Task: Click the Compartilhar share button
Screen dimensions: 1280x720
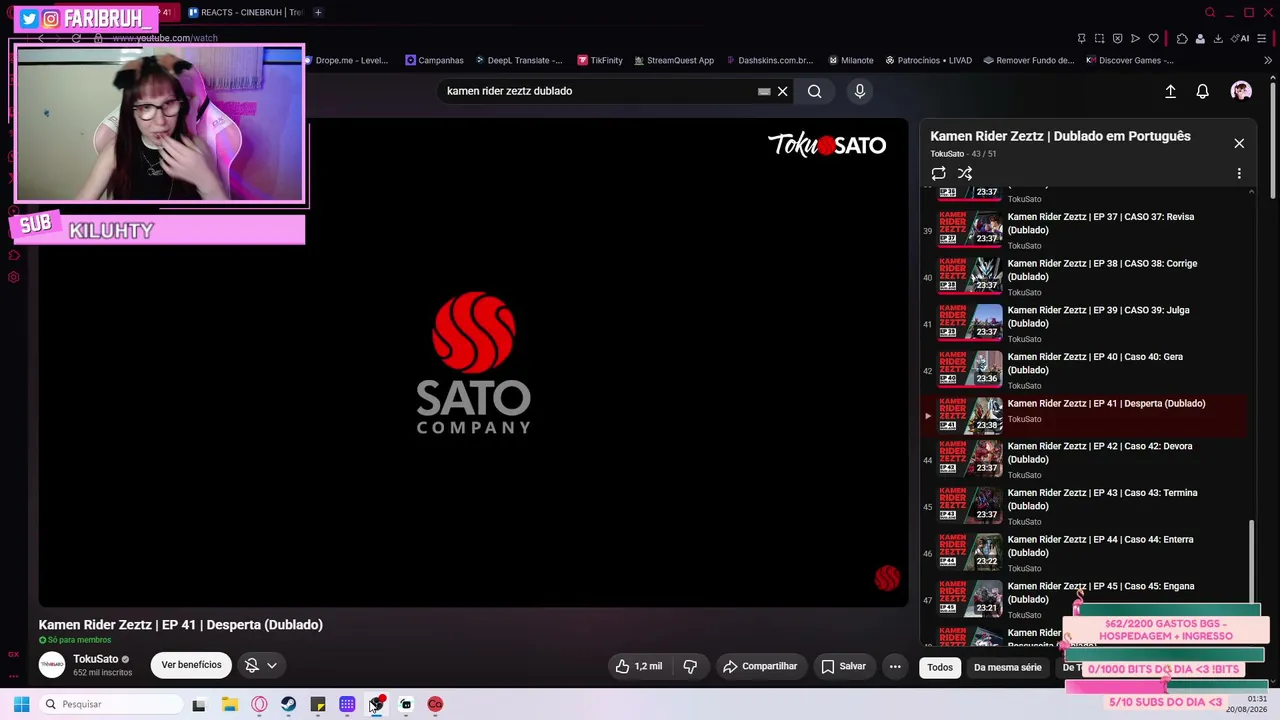Action: [x=760, y=666]
